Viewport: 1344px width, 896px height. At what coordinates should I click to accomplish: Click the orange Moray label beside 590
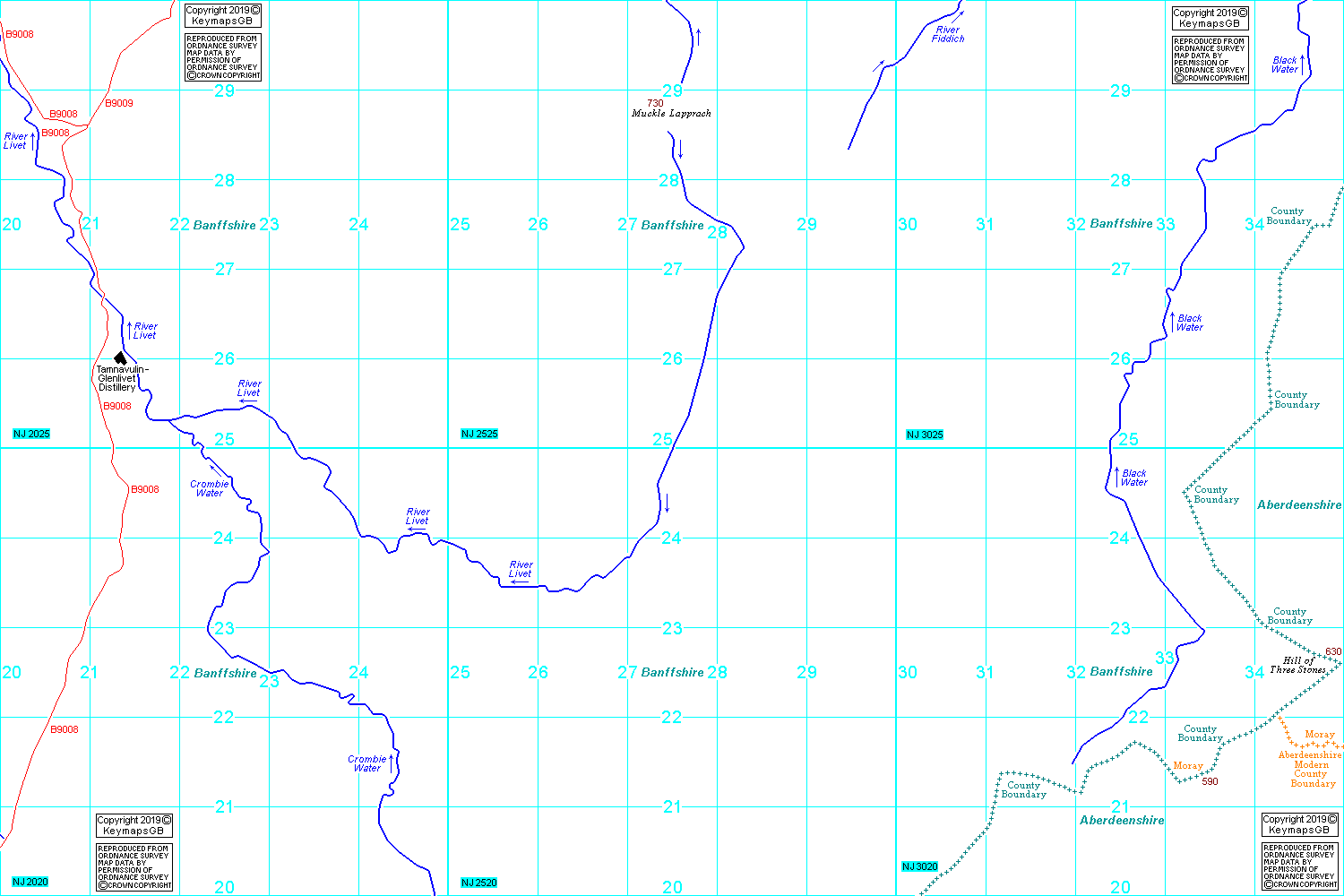[1188, 765]
